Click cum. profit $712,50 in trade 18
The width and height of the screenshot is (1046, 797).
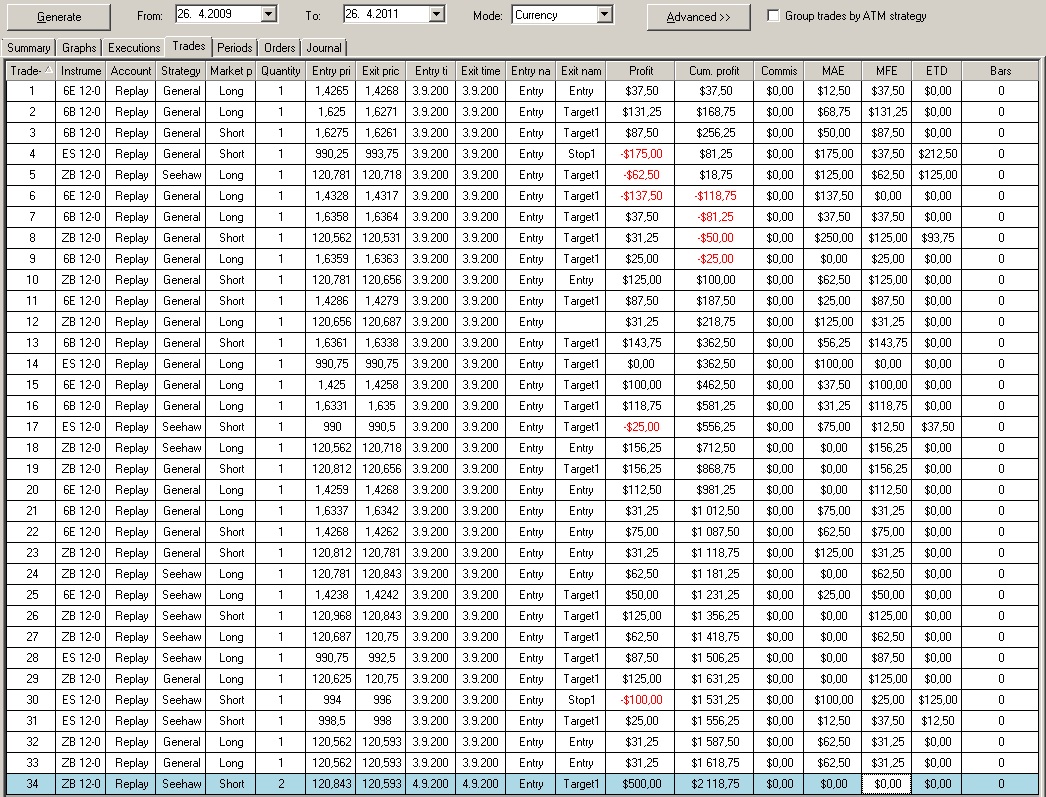tap(716, 448)
